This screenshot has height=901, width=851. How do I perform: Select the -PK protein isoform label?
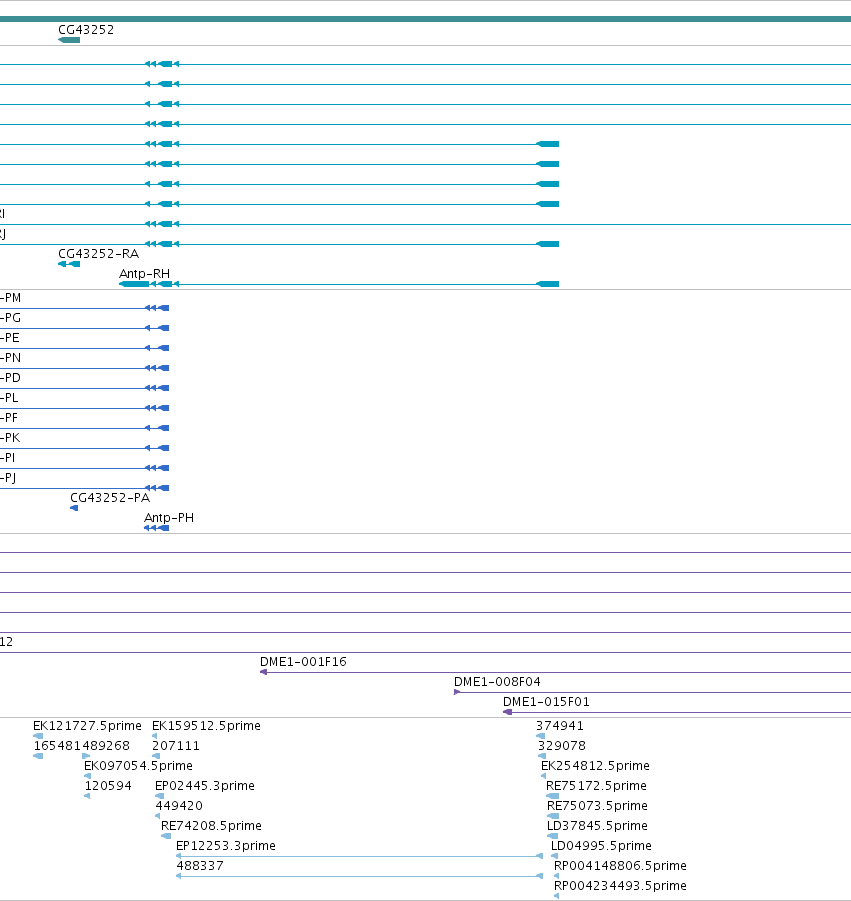point(10,438)
